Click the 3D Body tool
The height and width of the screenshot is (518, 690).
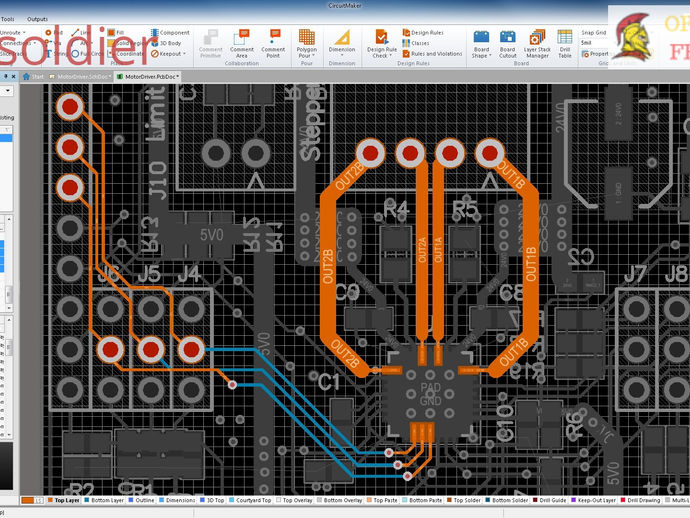tap(166, 43)
